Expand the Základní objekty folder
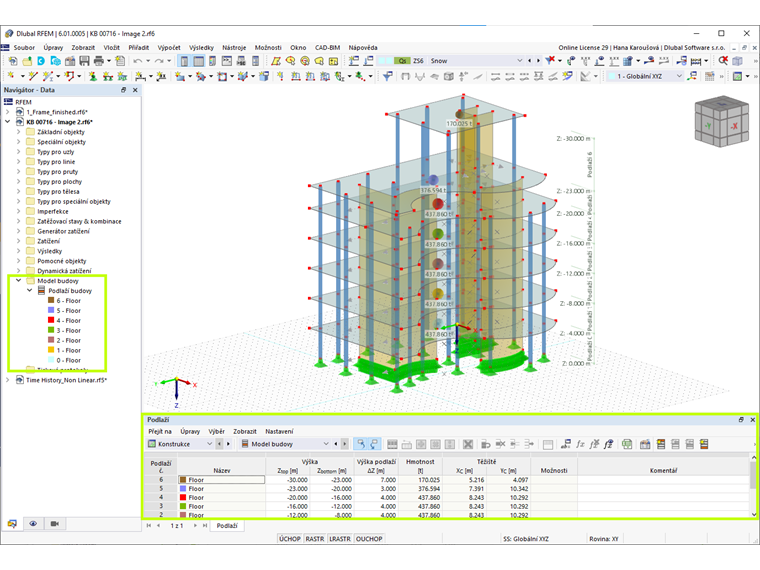This screenshot has width=760, height=570. [x=18, y=132]
